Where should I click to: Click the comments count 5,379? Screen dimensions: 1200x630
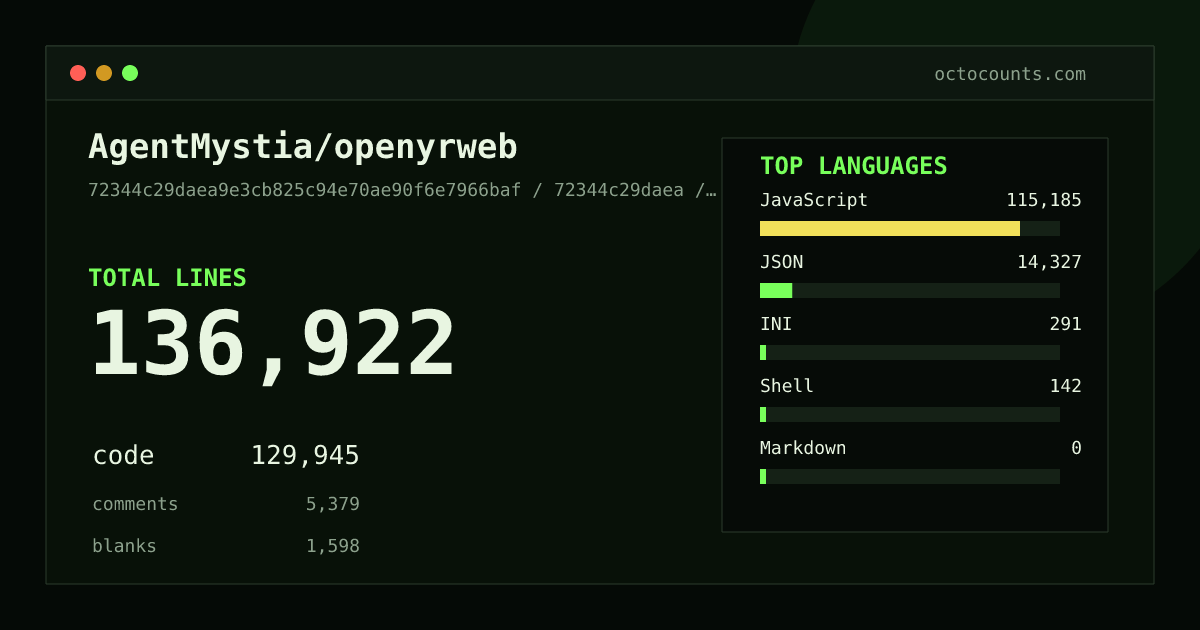click(x=332, y=504)
